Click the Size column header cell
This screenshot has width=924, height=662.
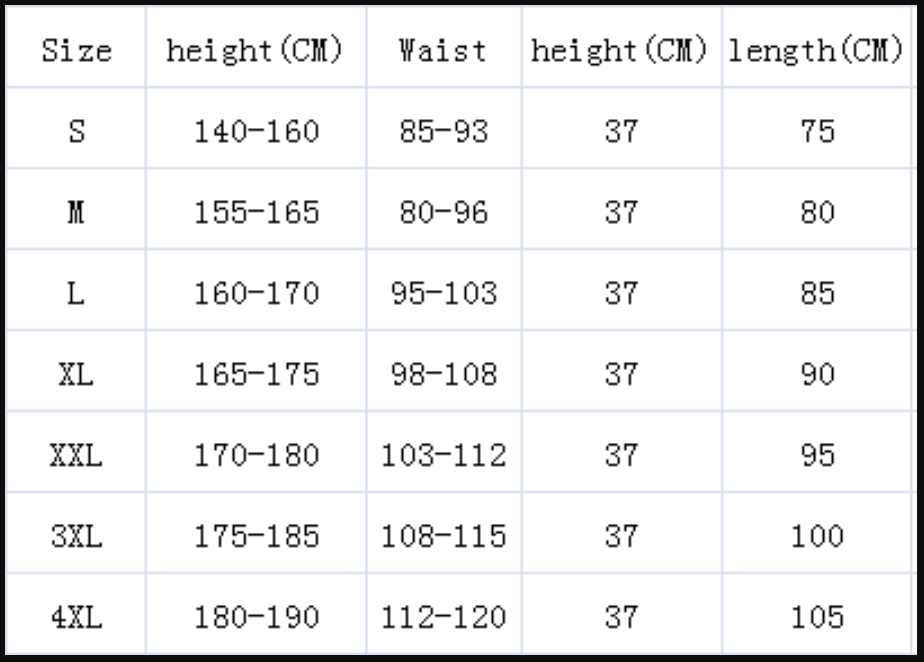click(77, 50)
